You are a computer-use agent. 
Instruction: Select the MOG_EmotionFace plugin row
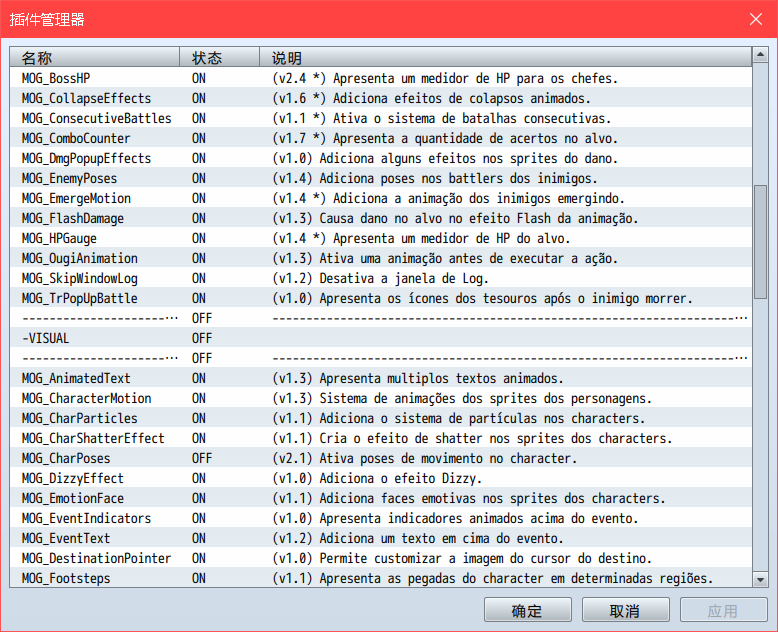[x=381, y=499]
